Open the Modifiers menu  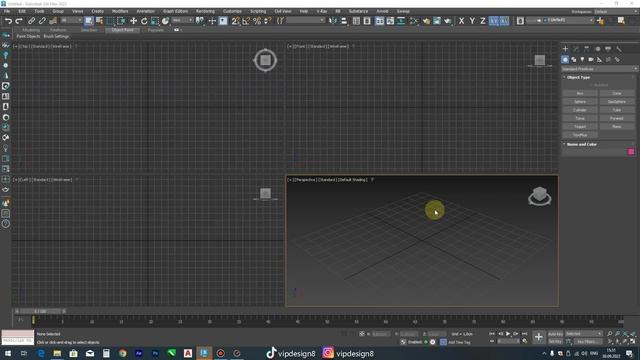[120, 11]
